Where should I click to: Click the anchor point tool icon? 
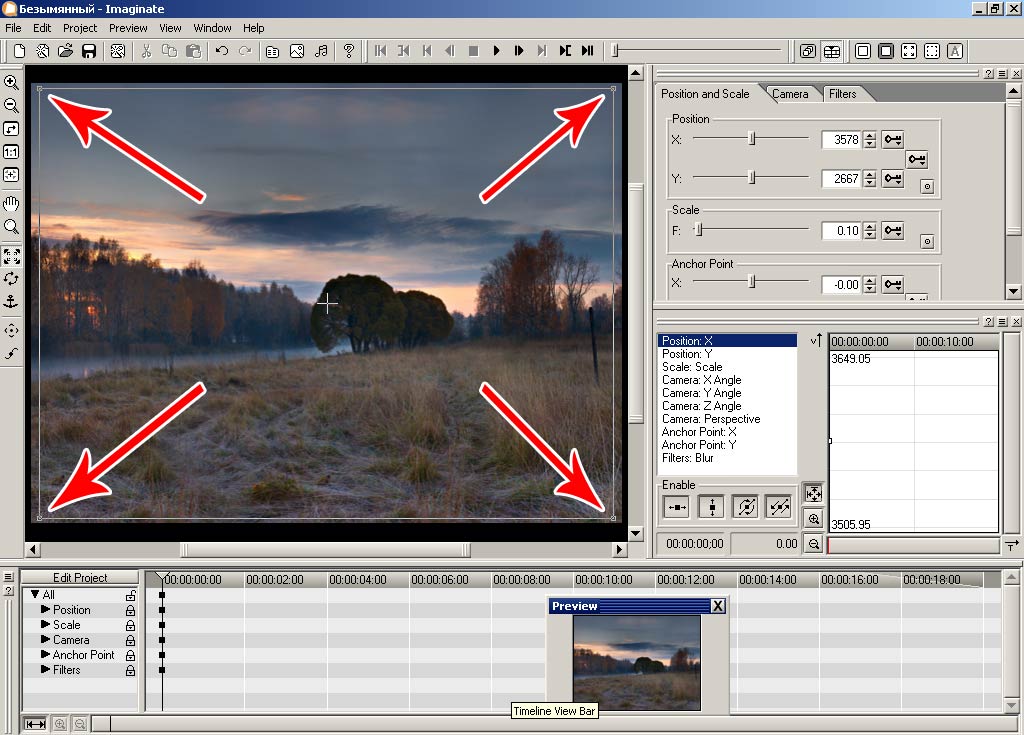coord(11,301)
